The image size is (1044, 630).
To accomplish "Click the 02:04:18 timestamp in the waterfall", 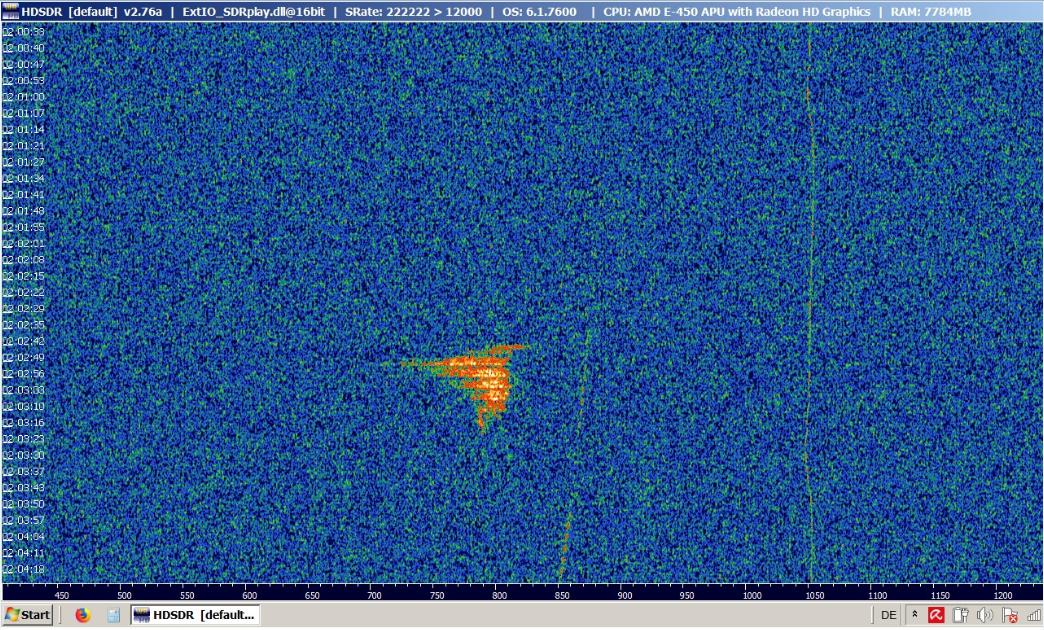I will pyautogui.click(x=24, y=569).
